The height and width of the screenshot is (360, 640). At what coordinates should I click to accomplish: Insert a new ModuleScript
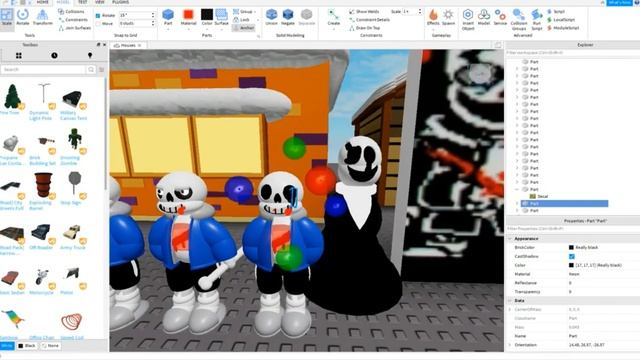click(x=563, y=28)
